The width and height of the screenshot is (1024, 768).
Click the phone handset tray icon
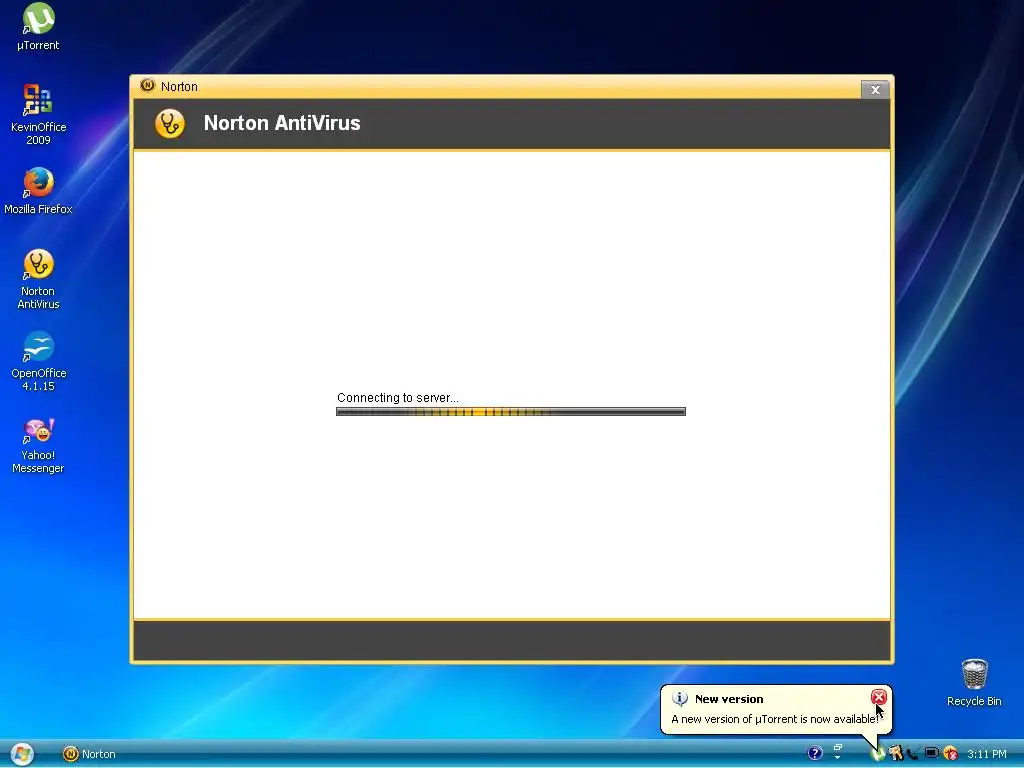click(913, 754)
